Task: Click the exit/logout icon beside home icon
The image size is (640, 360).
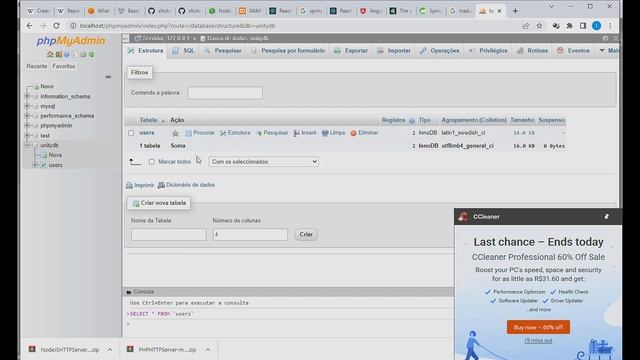Action: point(58,54)
